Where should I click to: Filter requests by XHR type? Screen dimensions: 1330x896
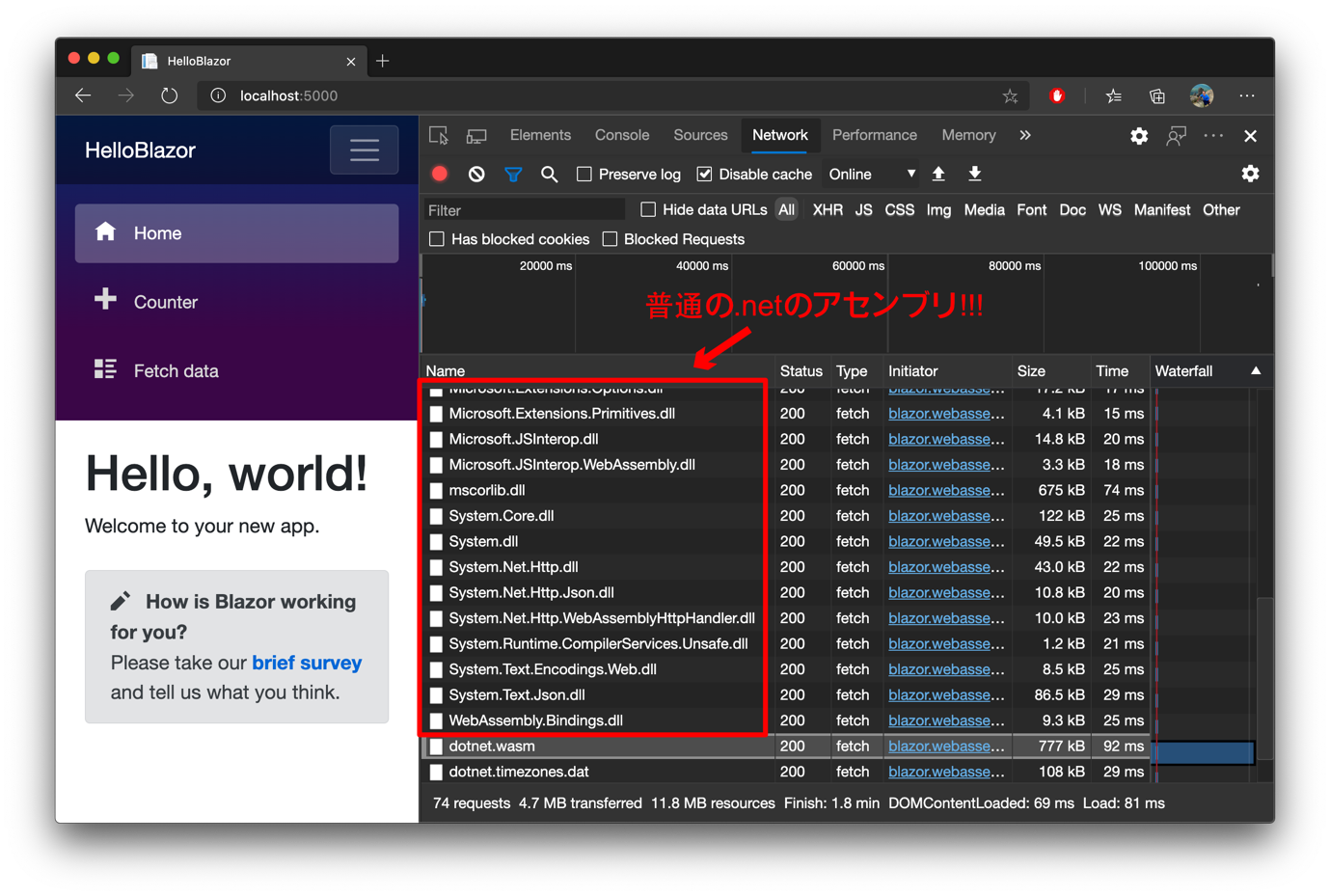828,209
